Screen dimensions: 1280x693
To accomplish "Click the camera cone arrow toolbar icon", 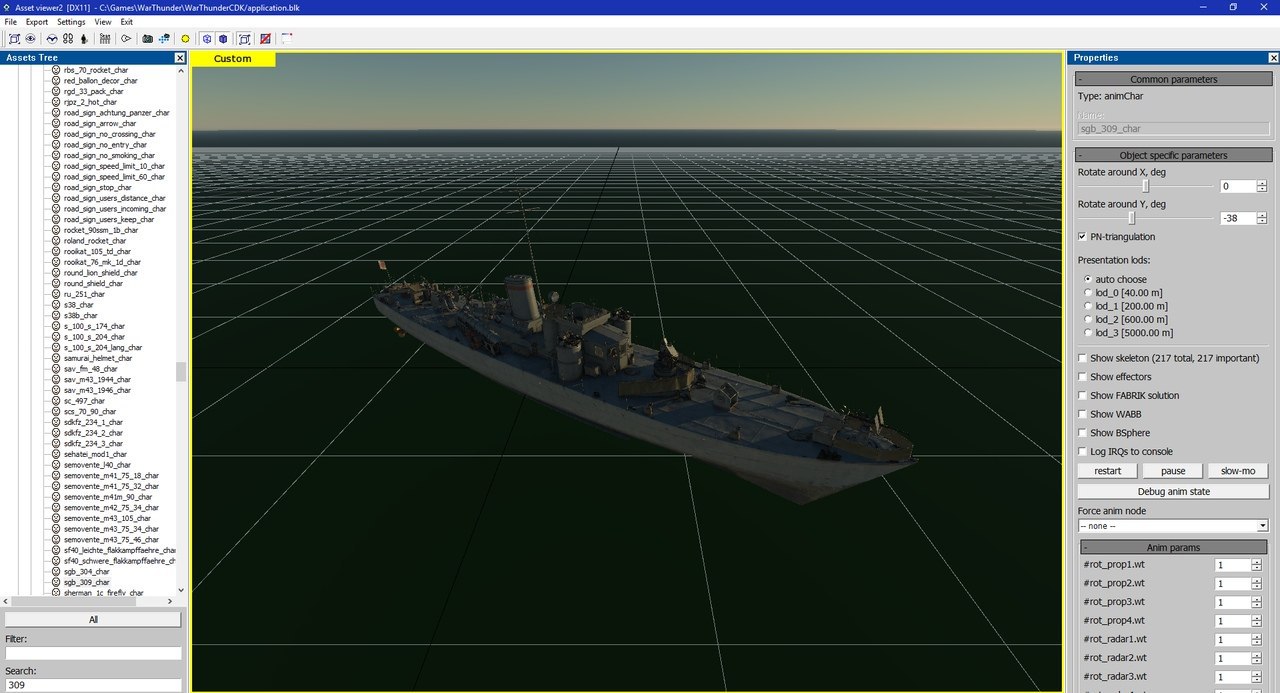I will (126, 39).
